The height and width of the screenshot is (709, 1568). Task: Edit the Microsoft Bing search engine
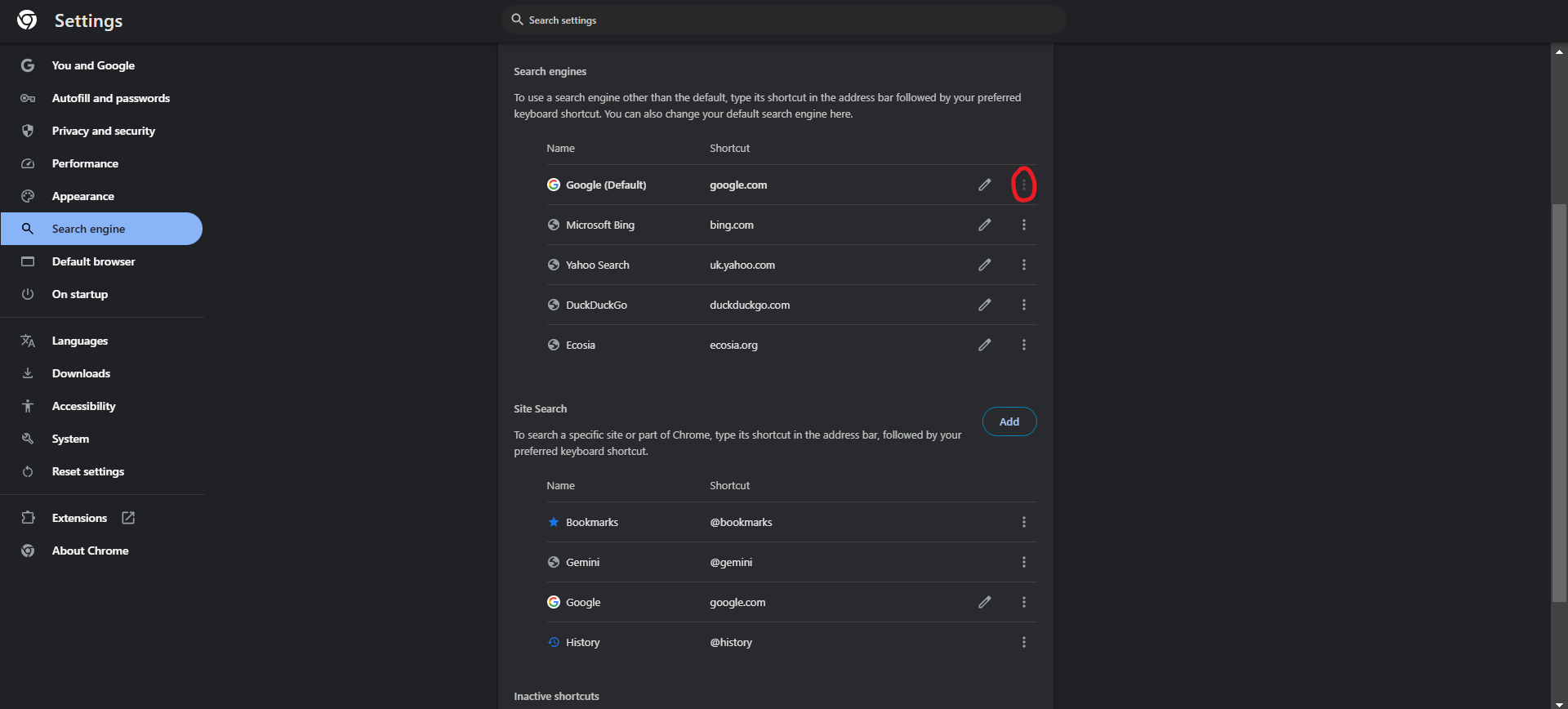984,225
